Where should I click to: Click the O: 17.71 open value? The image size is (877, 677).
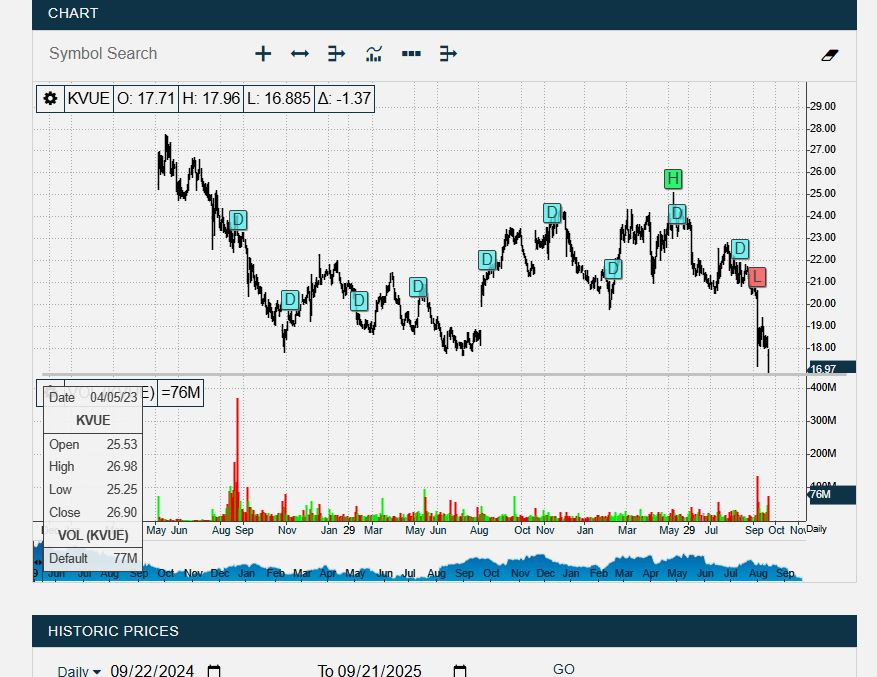[145, 98]
